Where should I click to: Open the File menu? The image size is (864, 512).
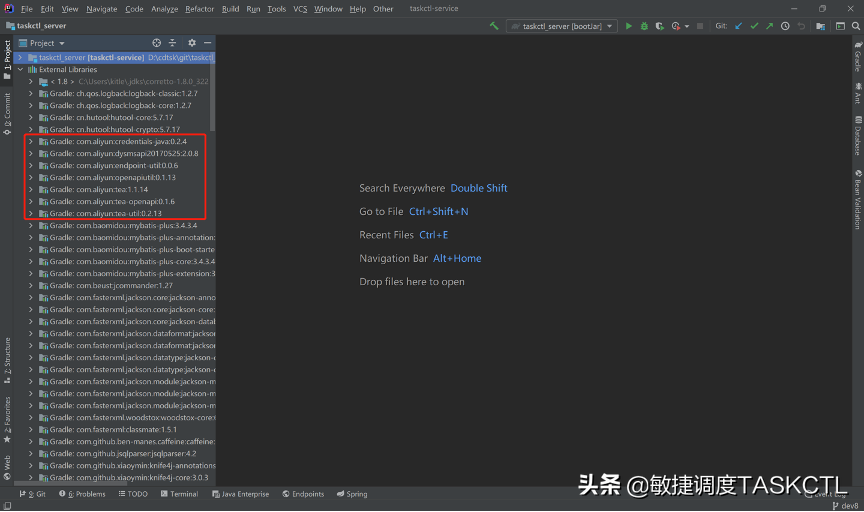[x=26, y=9]
